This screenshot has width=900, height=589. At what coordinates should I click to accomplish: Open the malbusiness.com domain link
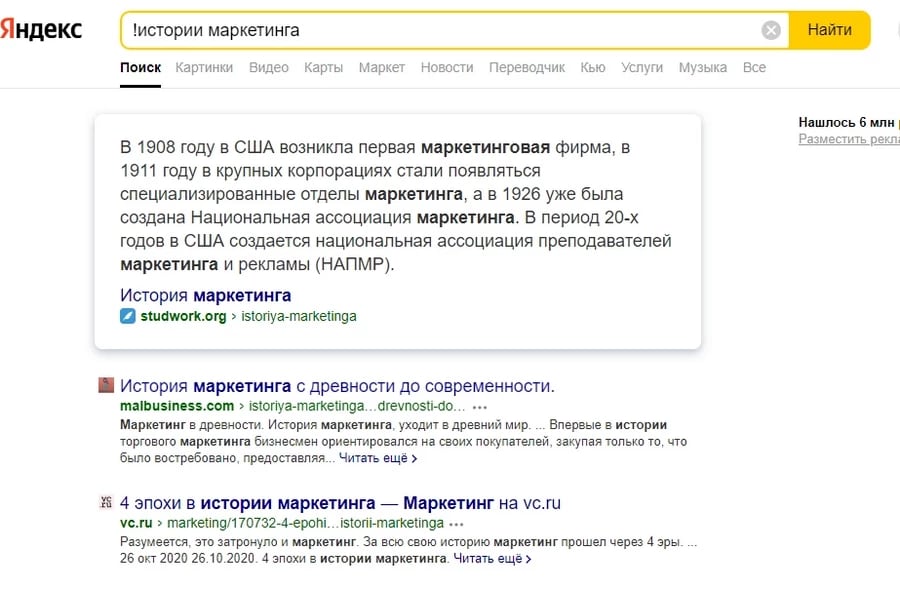[177, 406]
